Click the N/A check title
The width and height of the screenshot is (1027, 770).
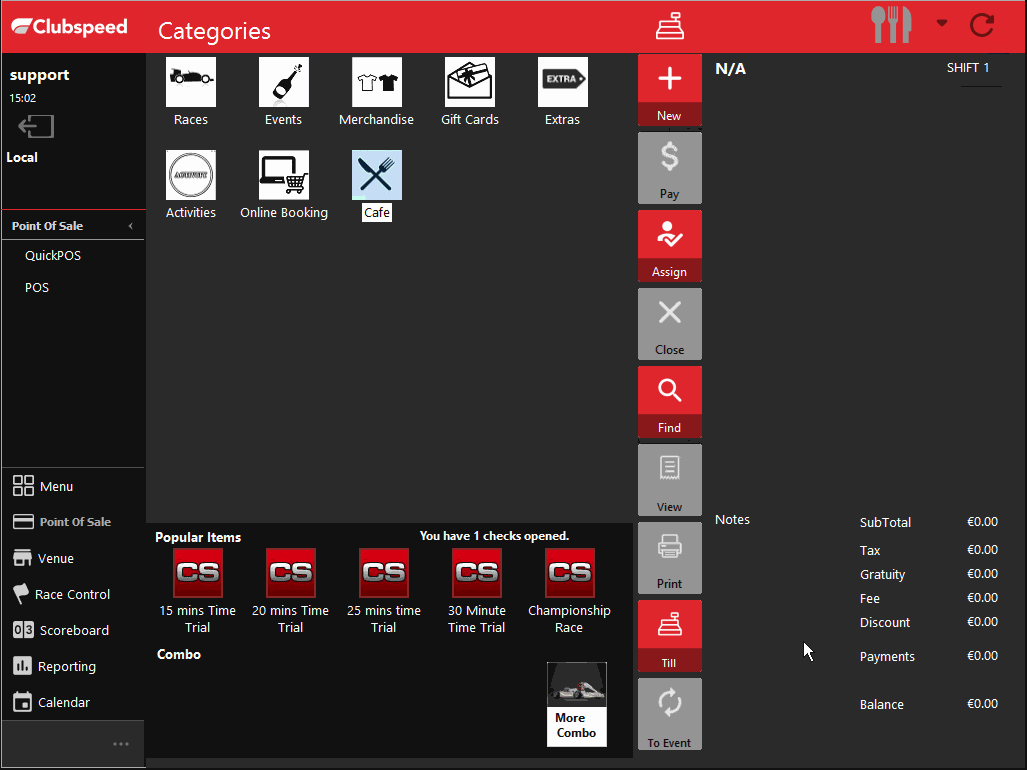[730, 69]
